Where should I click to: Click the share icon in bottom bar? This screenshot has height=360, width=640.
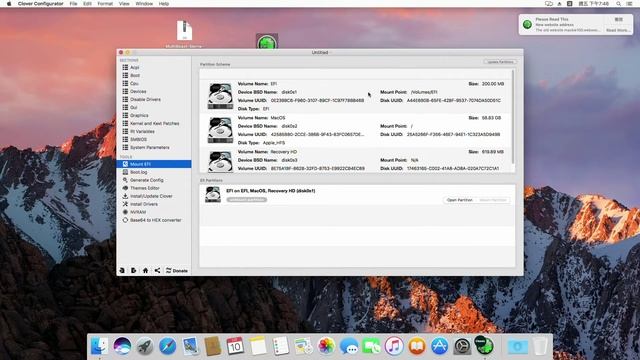(157, 271)
